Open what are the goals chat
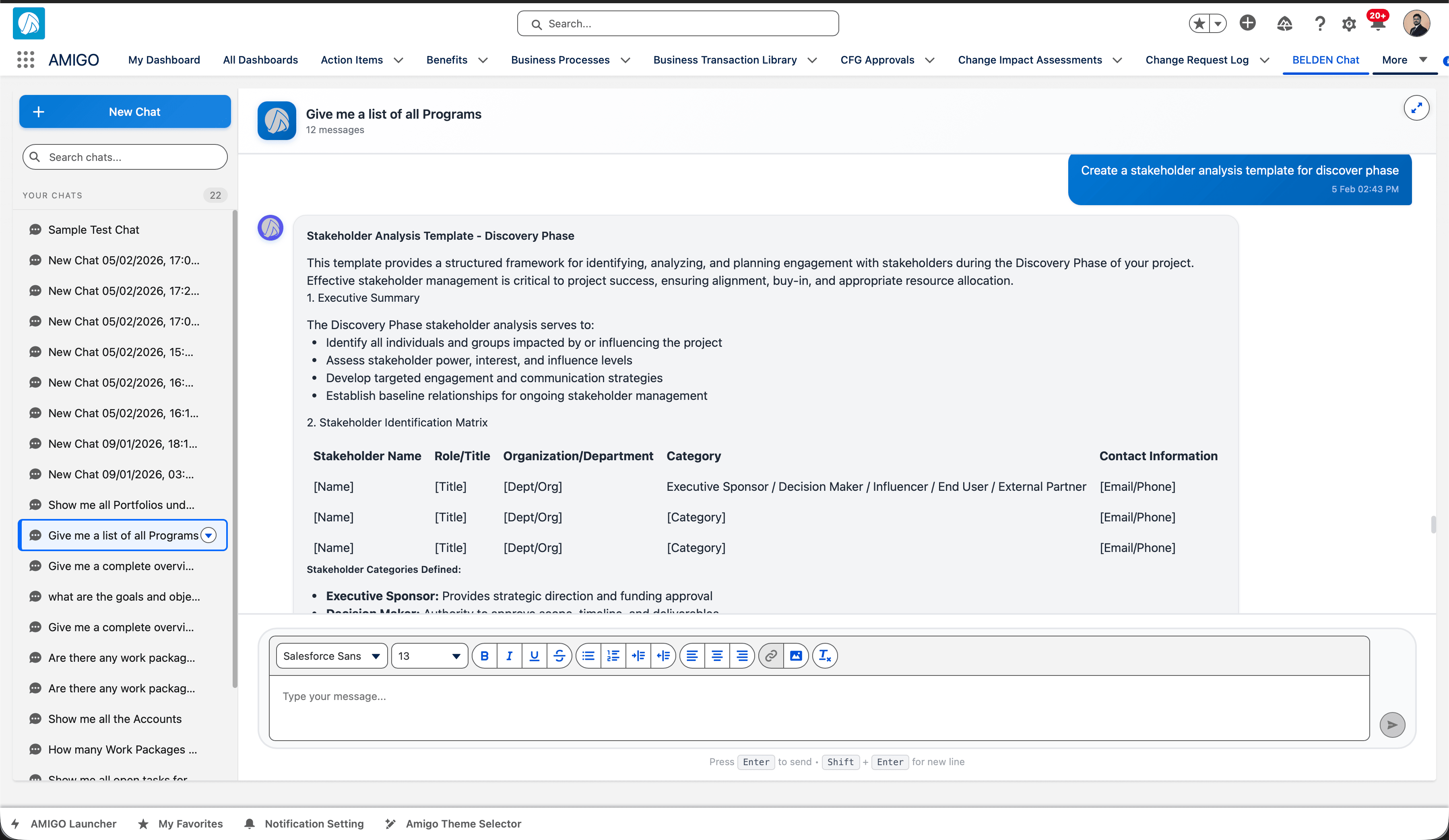 pos(123,596)
